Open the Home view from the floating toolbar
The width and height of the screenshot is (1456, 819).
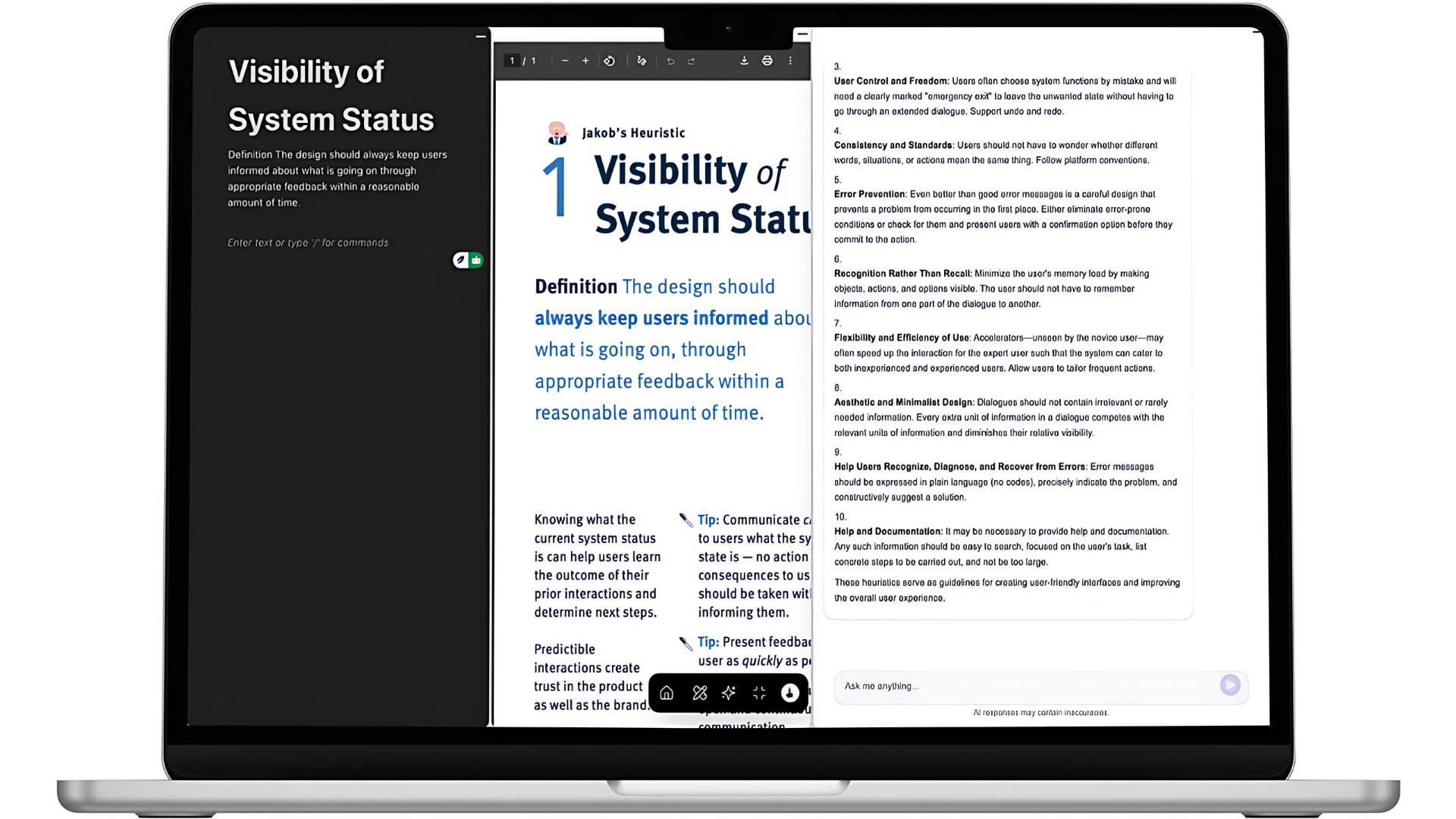tap(666, 693)
